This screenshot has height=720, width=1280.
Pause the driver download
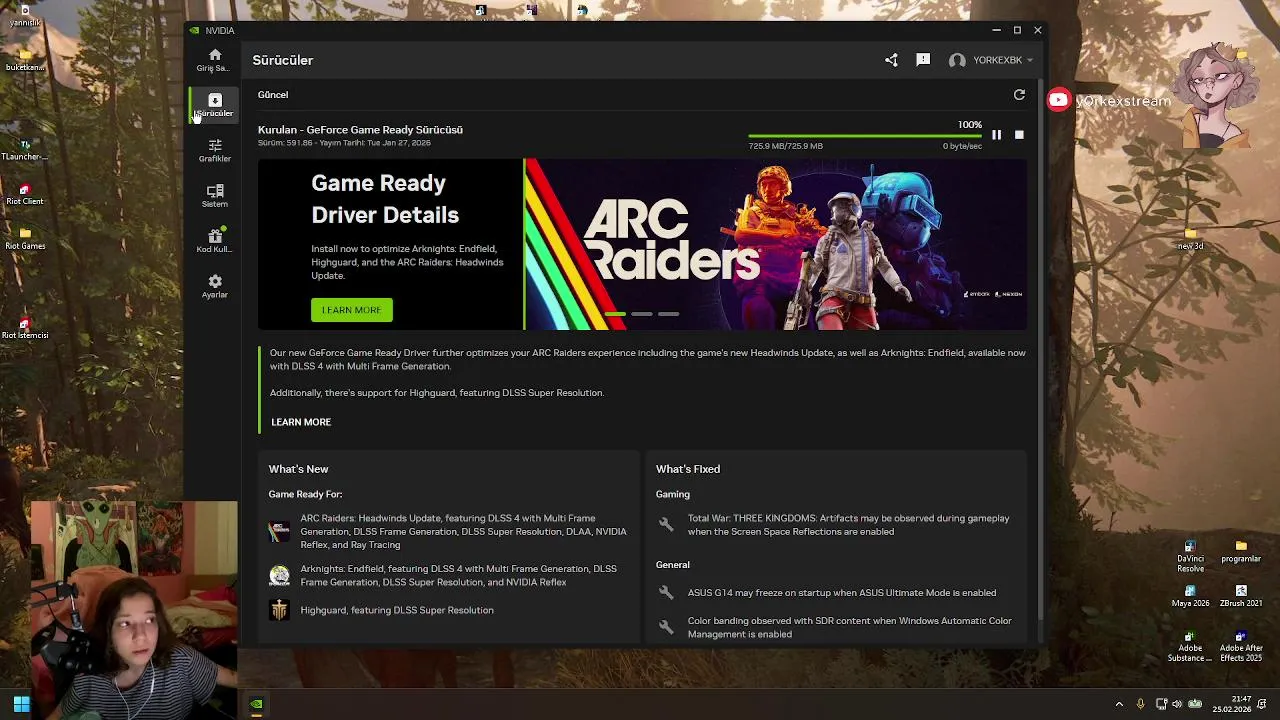point(996,134)
